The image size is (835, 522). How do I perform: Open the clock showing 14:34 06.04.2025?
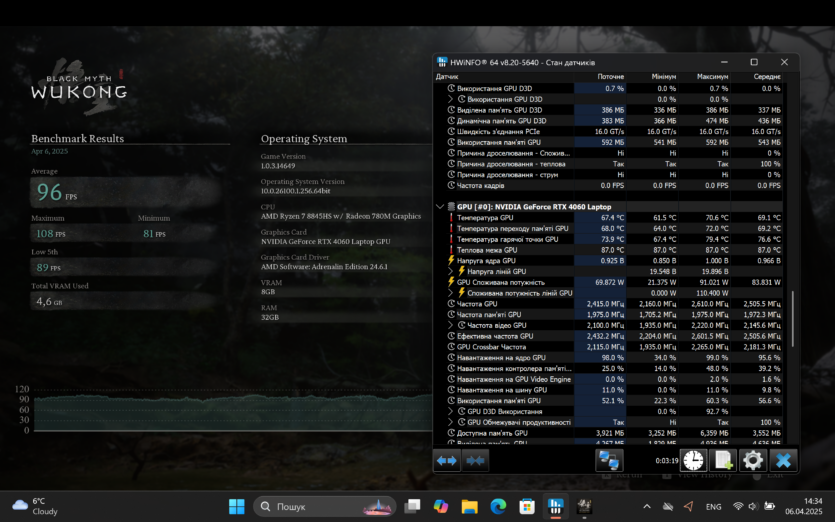[804, 506]
